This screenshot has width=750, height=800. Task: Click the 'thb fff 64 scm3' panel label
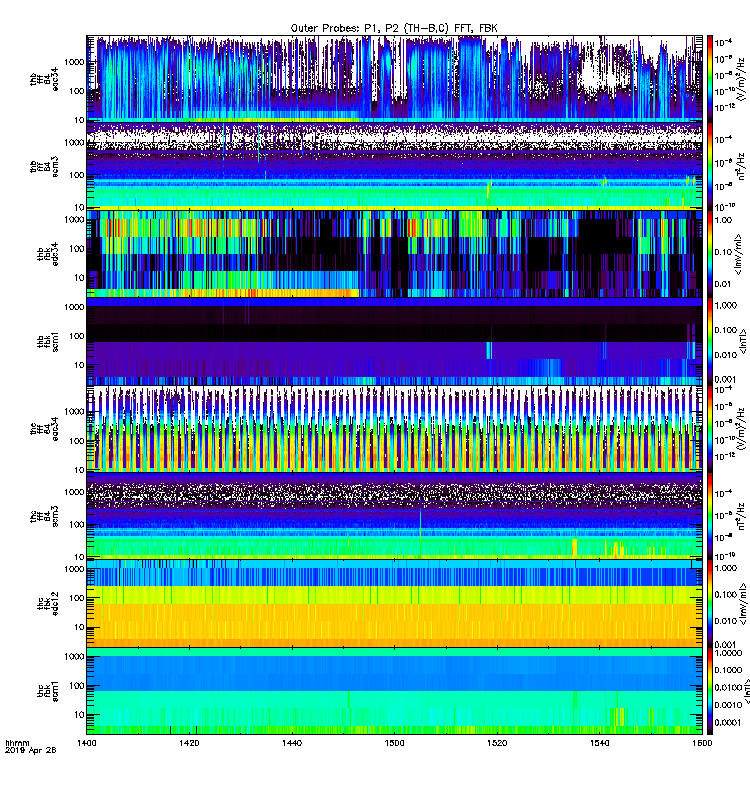[x=44, y=166]
